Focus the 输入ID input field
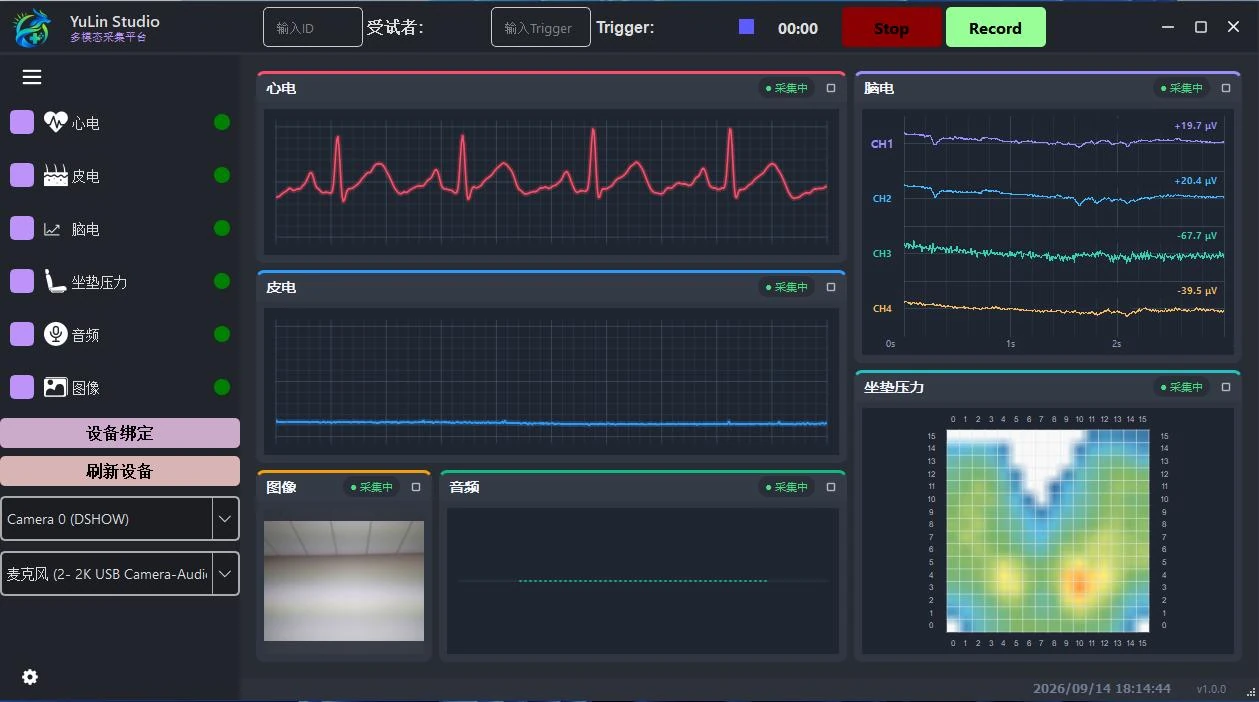Screen dimensions: 1259x702 coord(313,27)
